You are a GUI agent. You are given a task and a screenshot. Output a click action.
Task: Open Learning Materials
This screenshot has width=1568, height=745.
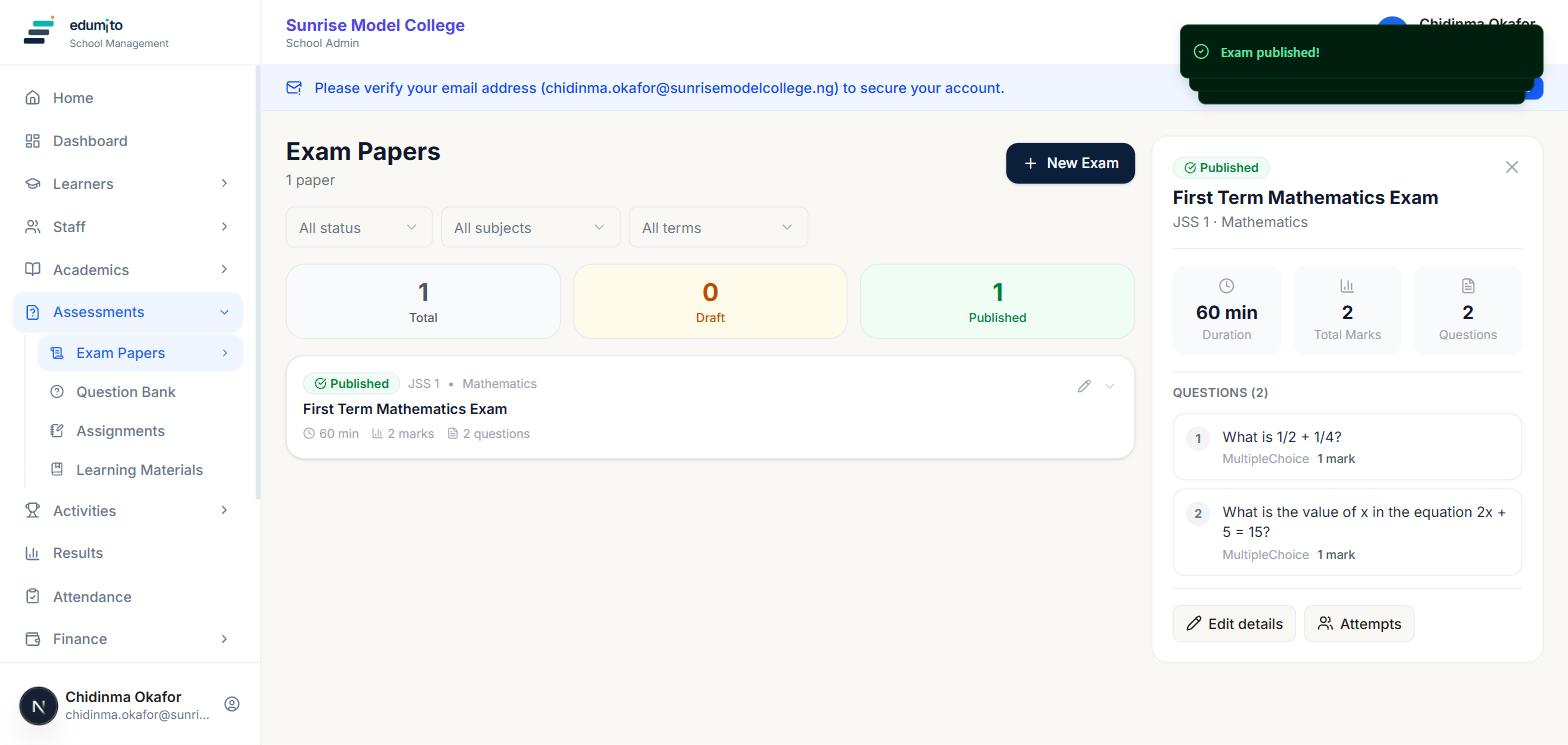(140, 470)
